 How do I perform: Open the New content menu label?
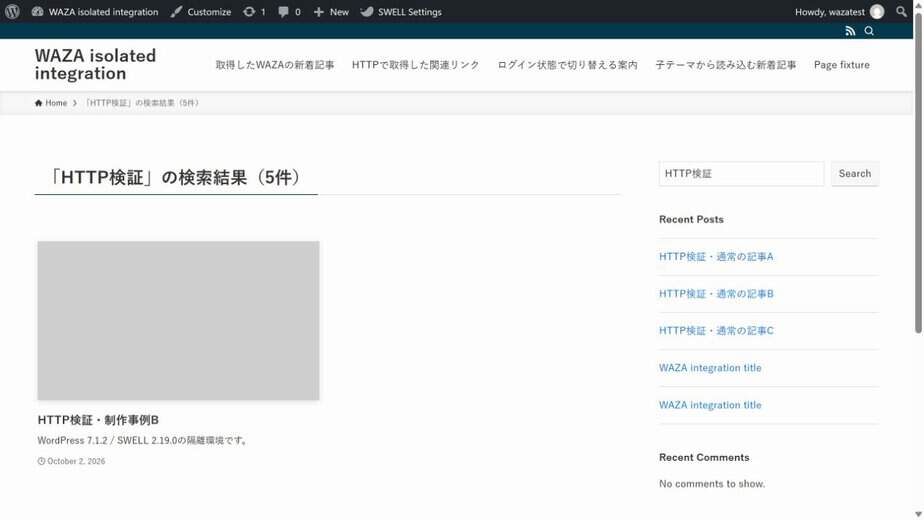click(339, 11)
